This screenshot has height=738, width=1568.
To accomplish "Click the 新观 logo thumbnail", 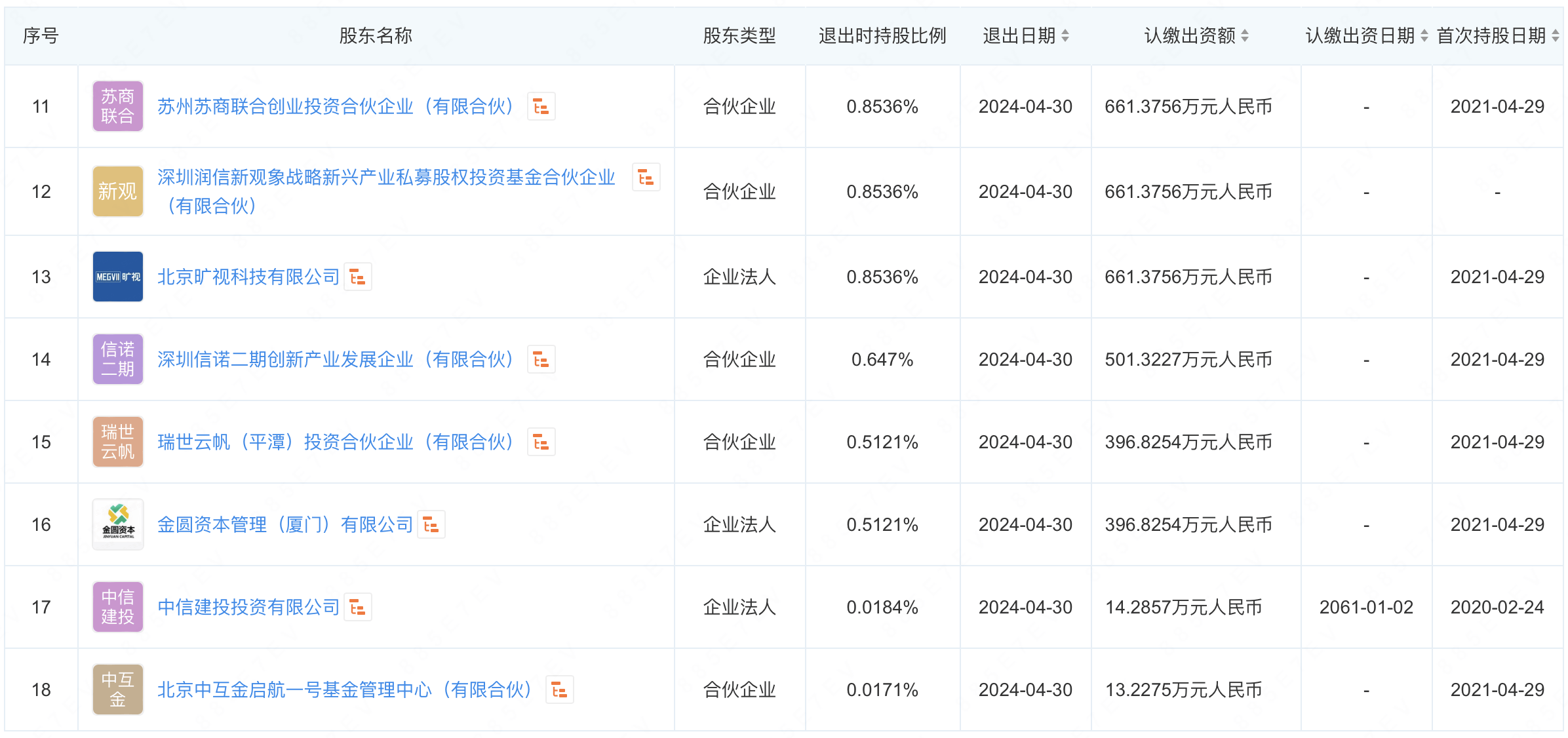I will 118,191.
